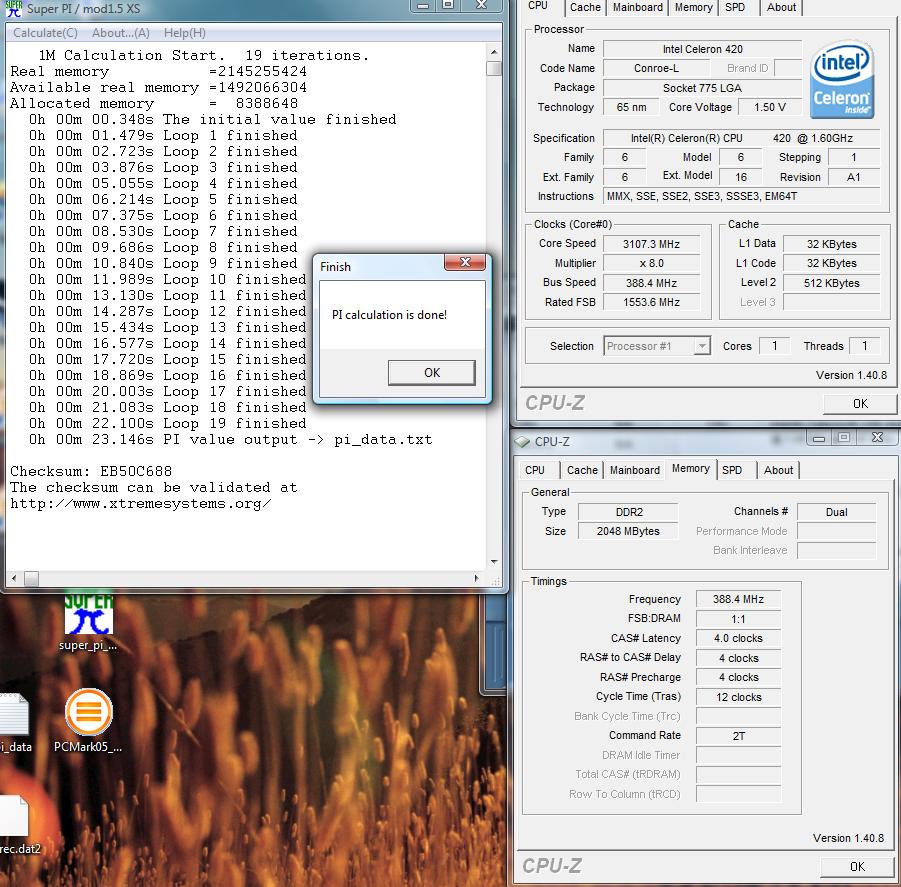Viewport: 901px width, 887px height.
Task: Click the Super PI title bar icon
Action: click(14, 9)
